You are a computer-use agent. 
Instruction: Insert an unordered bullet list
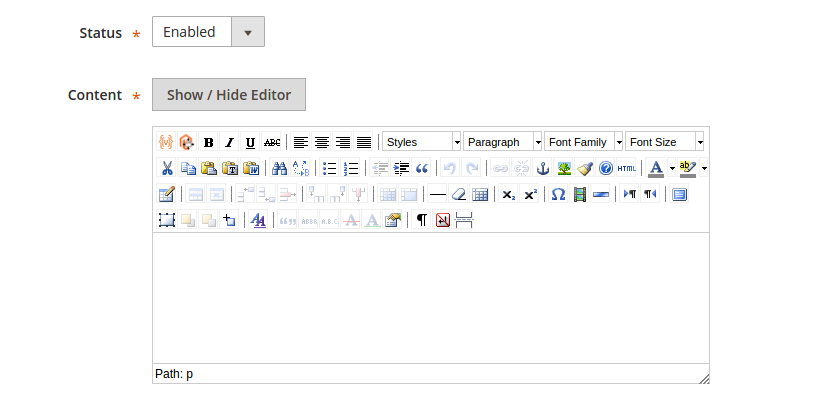click(329, 168)
